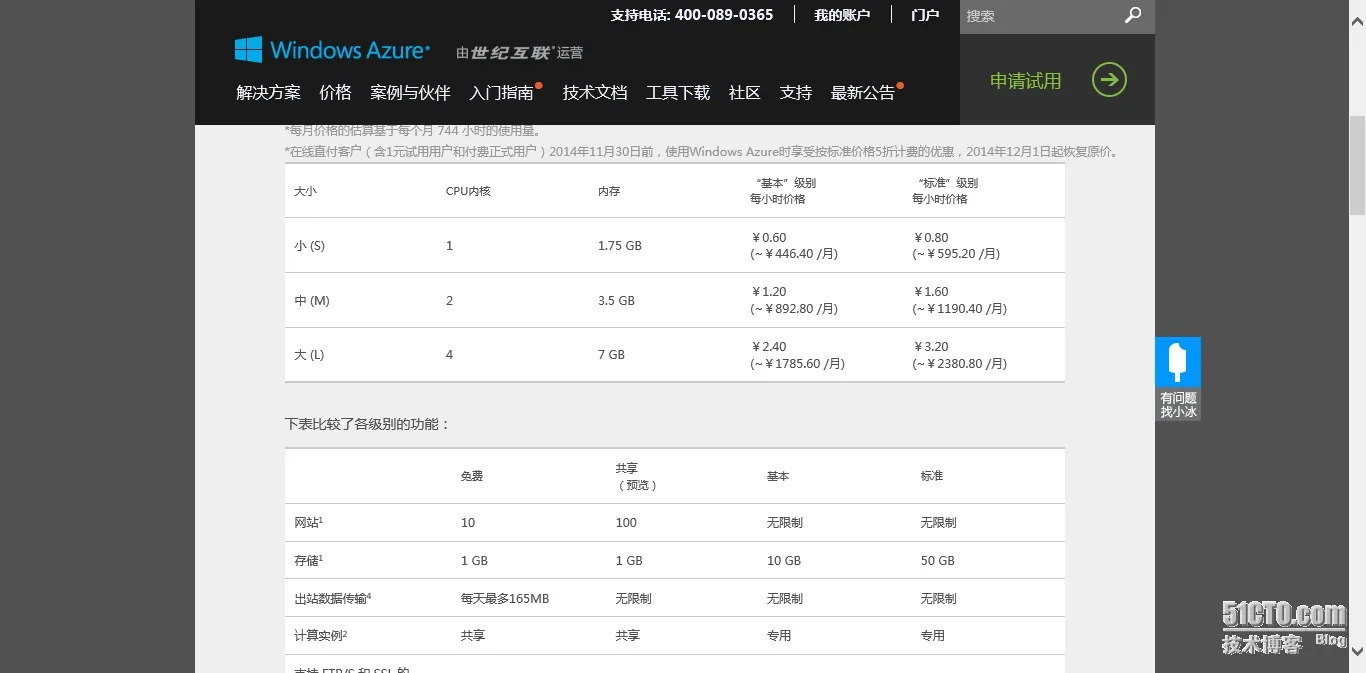1366x673 pixels.
Task: Click the ¥1.20 basic hourly price
Action: [768, 292]
